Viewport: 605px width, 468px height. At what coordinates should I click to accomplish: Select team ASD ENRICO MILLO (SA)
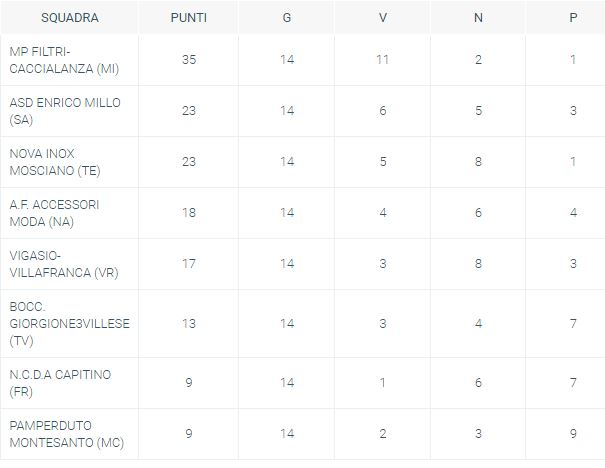click(65, 111)
